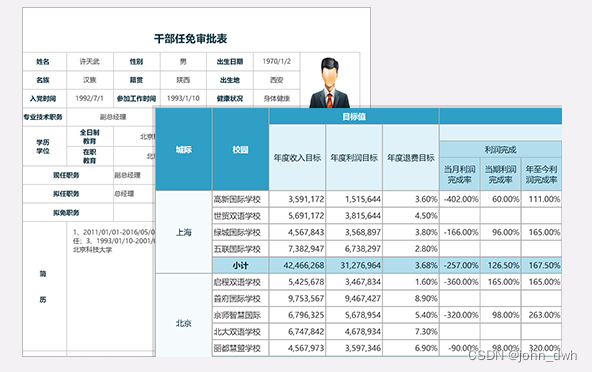Screen dimensions: 592x372
Task: Select the profit target cell 3,815,644
Action: click(x=354, y=216)
